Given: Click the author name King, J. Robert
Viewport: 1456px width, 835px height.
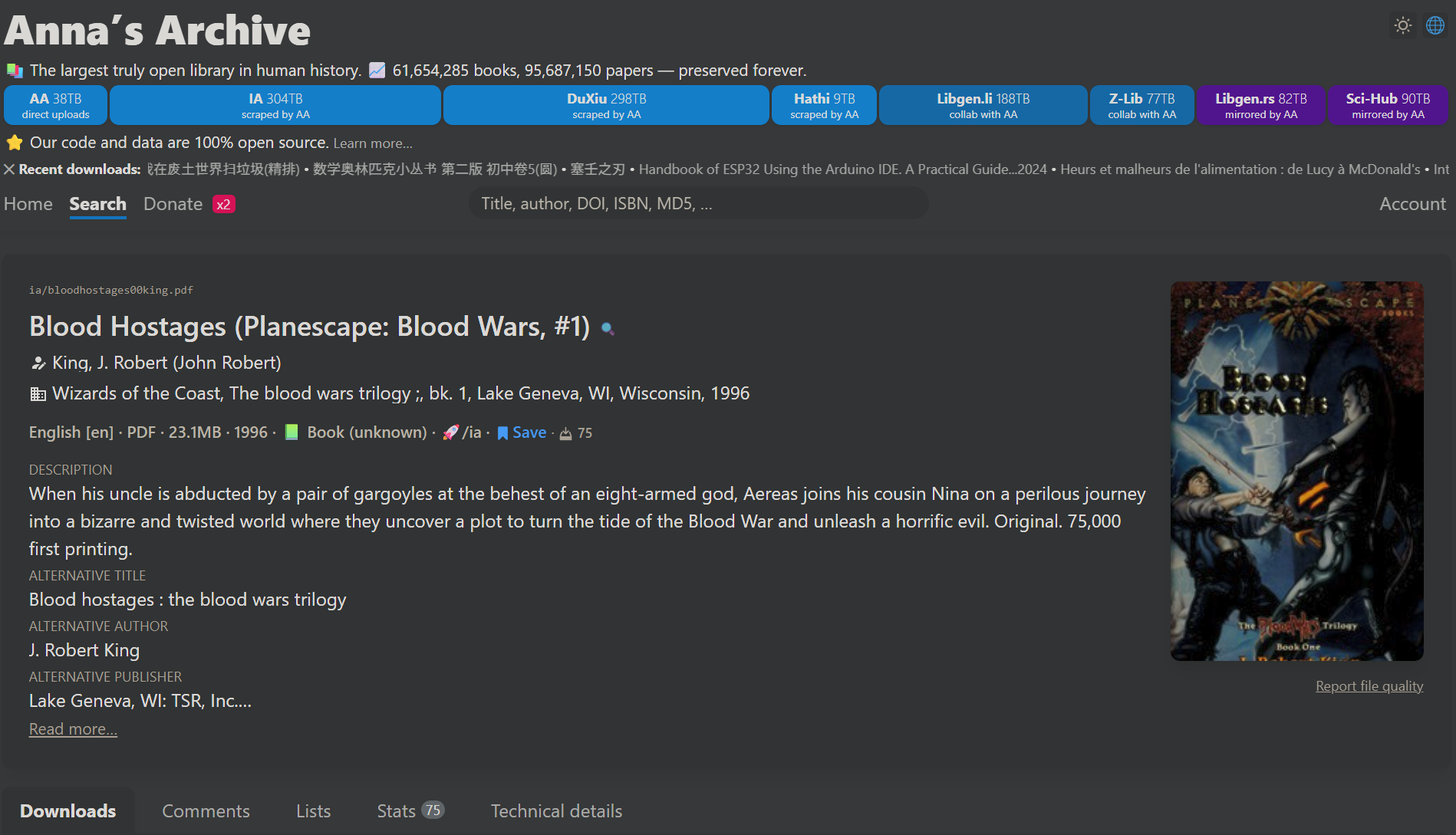Looking at the screenshot, I should coord(166,363).
